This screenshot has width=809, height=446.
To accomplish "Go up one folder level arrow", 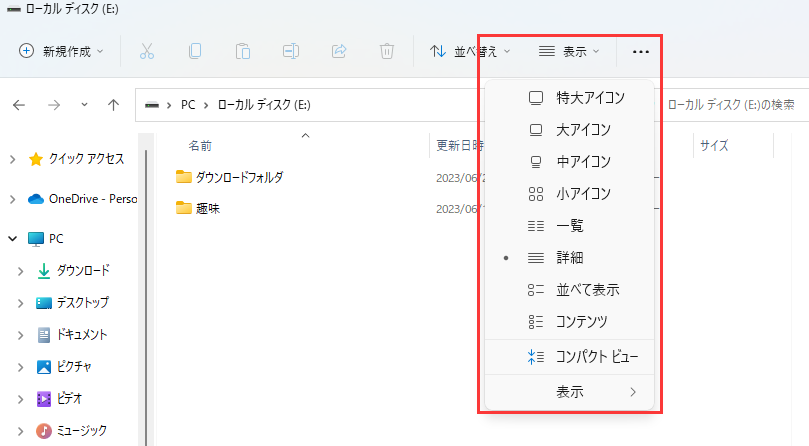I will click(114, 105).
